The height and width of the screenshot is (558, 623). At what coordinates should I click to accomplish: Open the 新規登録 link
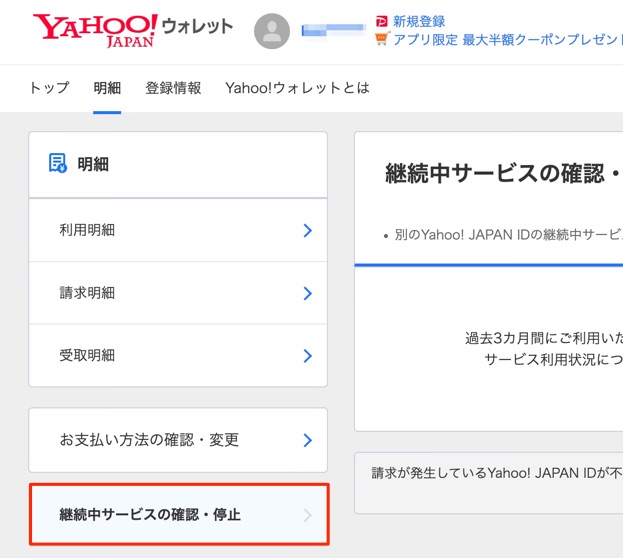419,21
